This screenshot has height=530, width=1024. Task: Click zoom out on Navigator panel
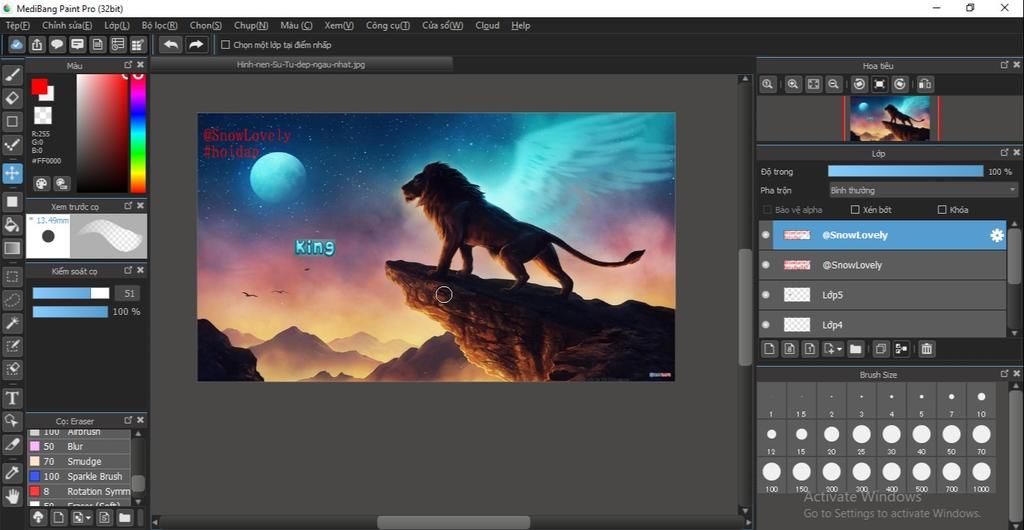point(833,84)
